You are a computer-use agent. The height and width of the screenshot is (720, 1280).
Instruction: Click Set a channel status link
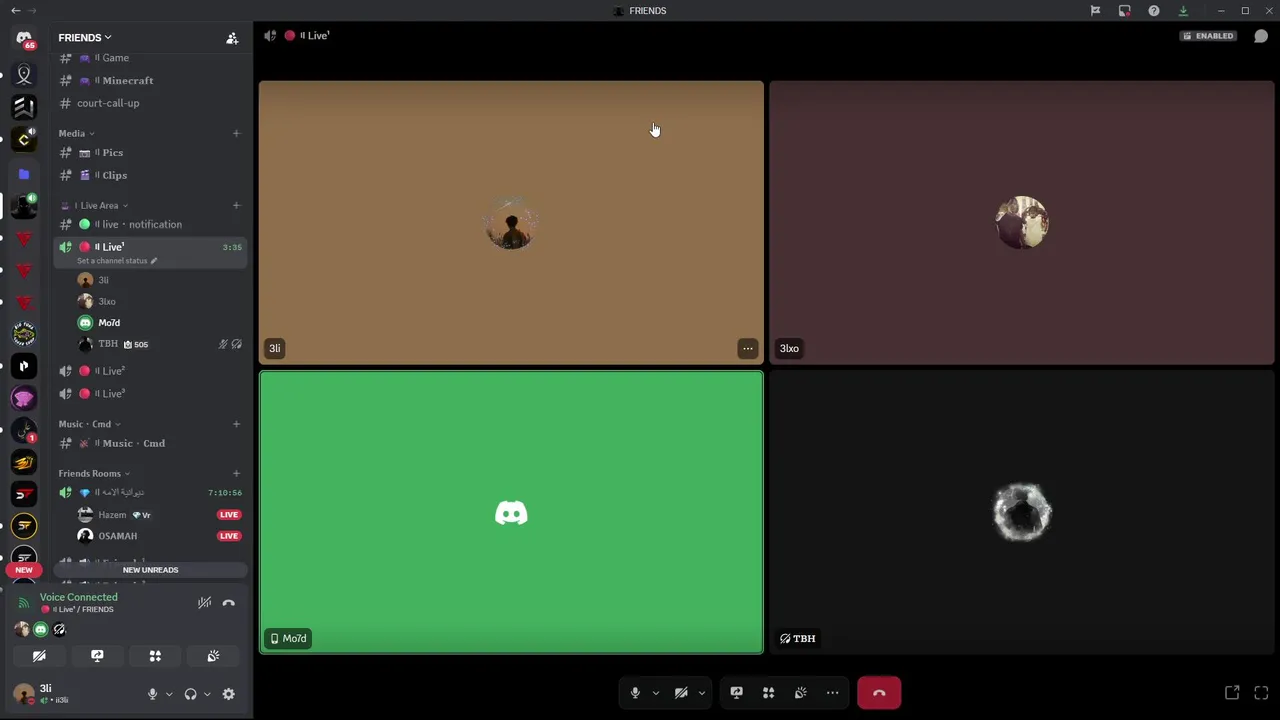point(117,261)
